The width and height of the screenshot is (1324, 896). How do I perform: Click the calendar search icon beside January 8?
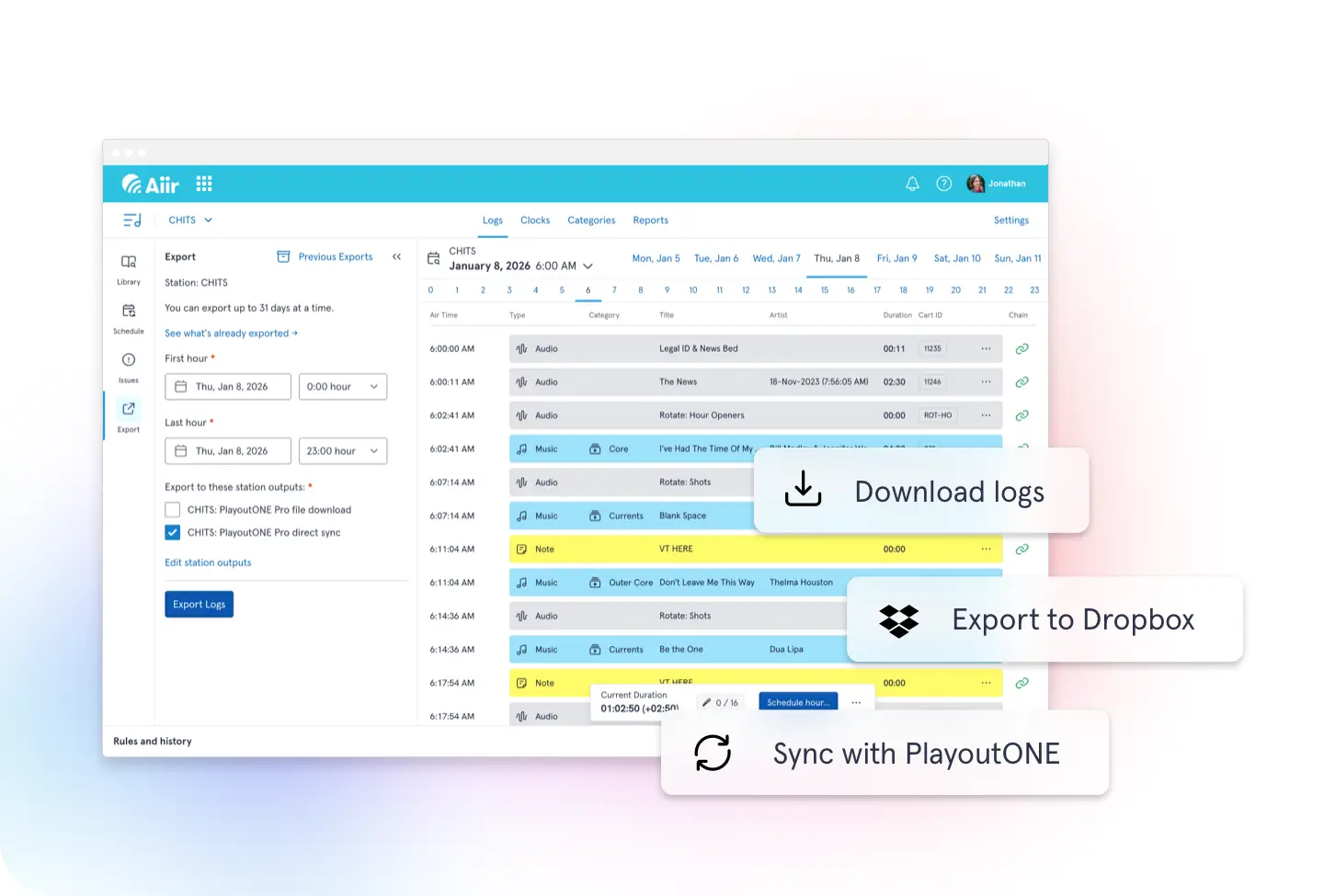(433, 258)
